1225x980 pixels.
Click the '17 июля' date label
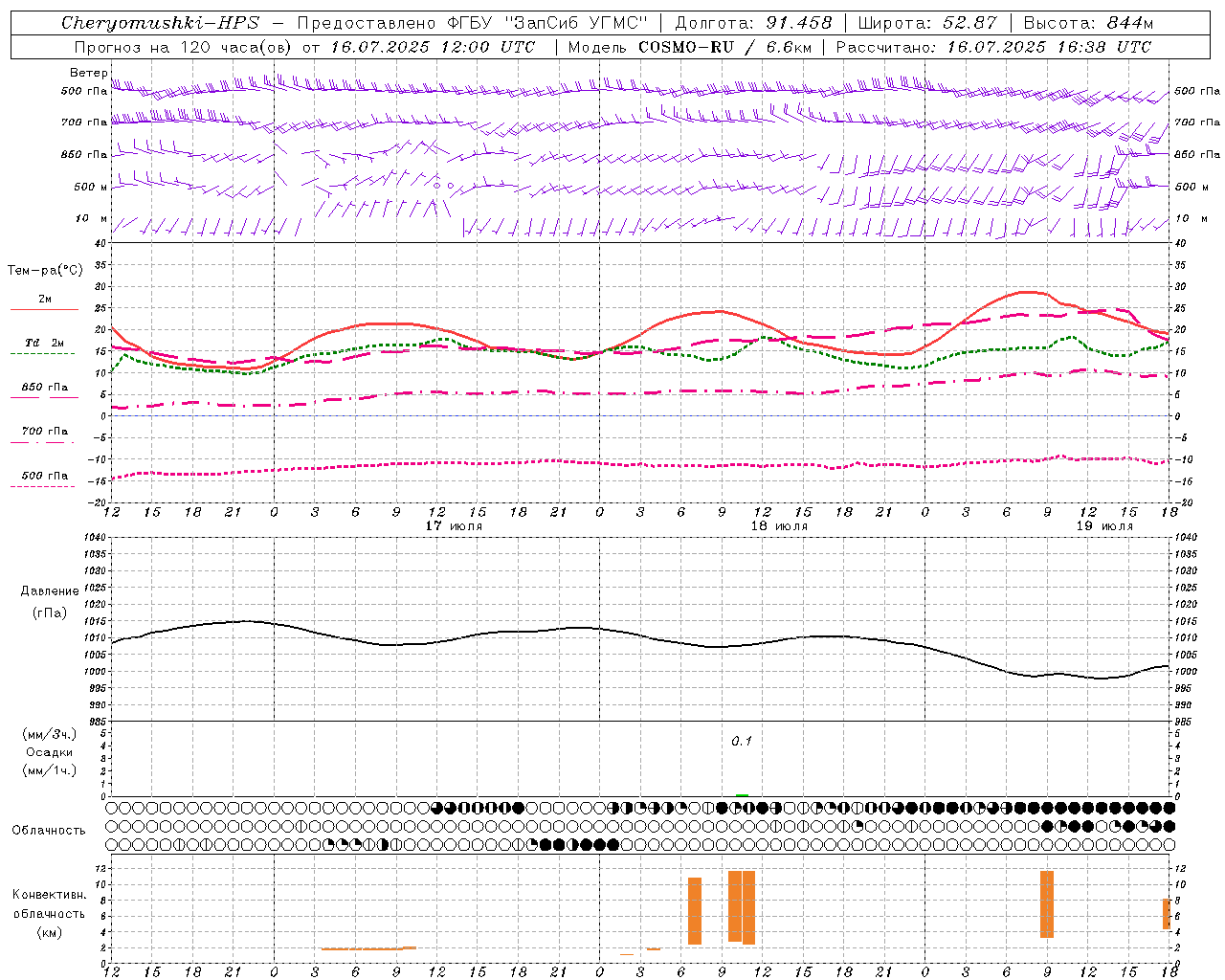tap(454, 526)
